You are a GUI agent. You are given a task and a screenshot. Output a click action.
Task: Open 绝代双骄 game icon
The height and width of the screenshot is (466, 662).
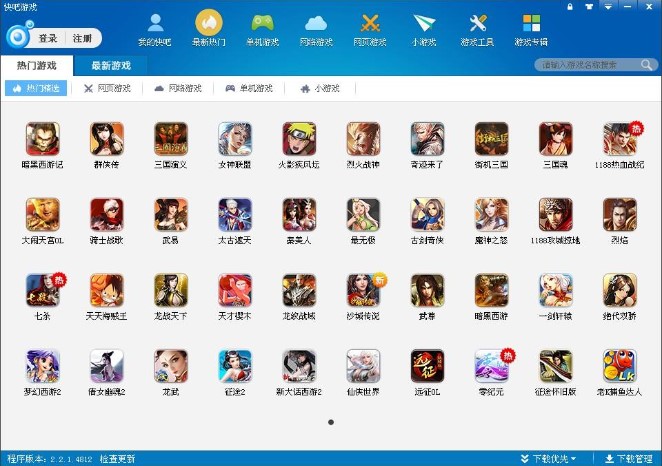pyautogui.click(x=620, y=290)
